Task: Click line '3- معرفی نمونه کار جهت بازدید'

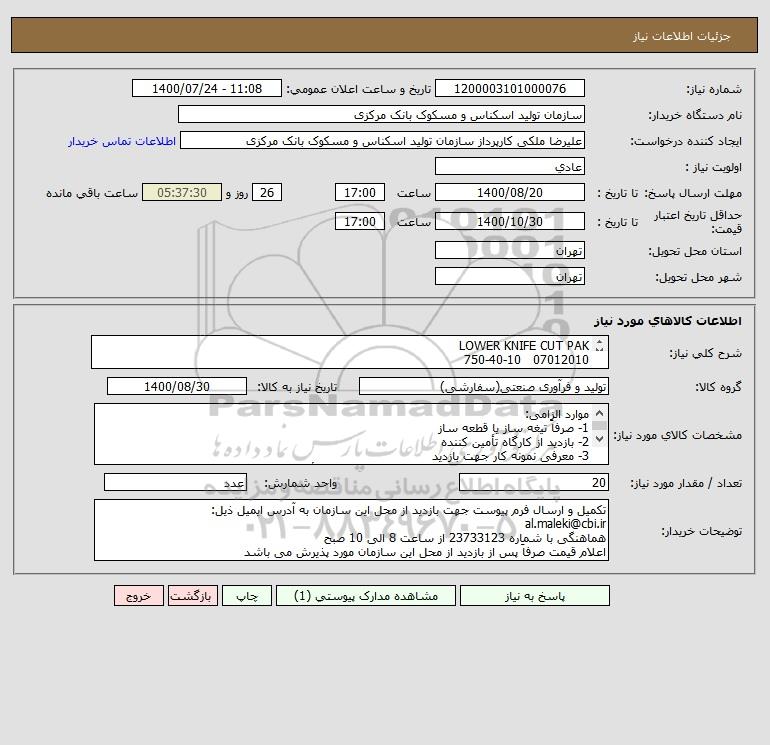Action: pos(510,456)
